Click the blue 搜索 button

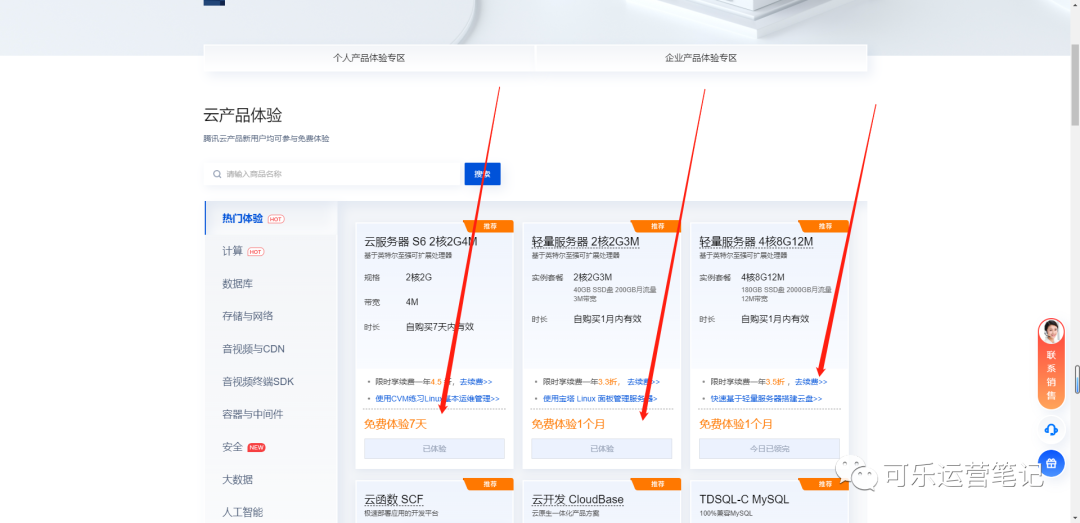(x=482, y=174)
